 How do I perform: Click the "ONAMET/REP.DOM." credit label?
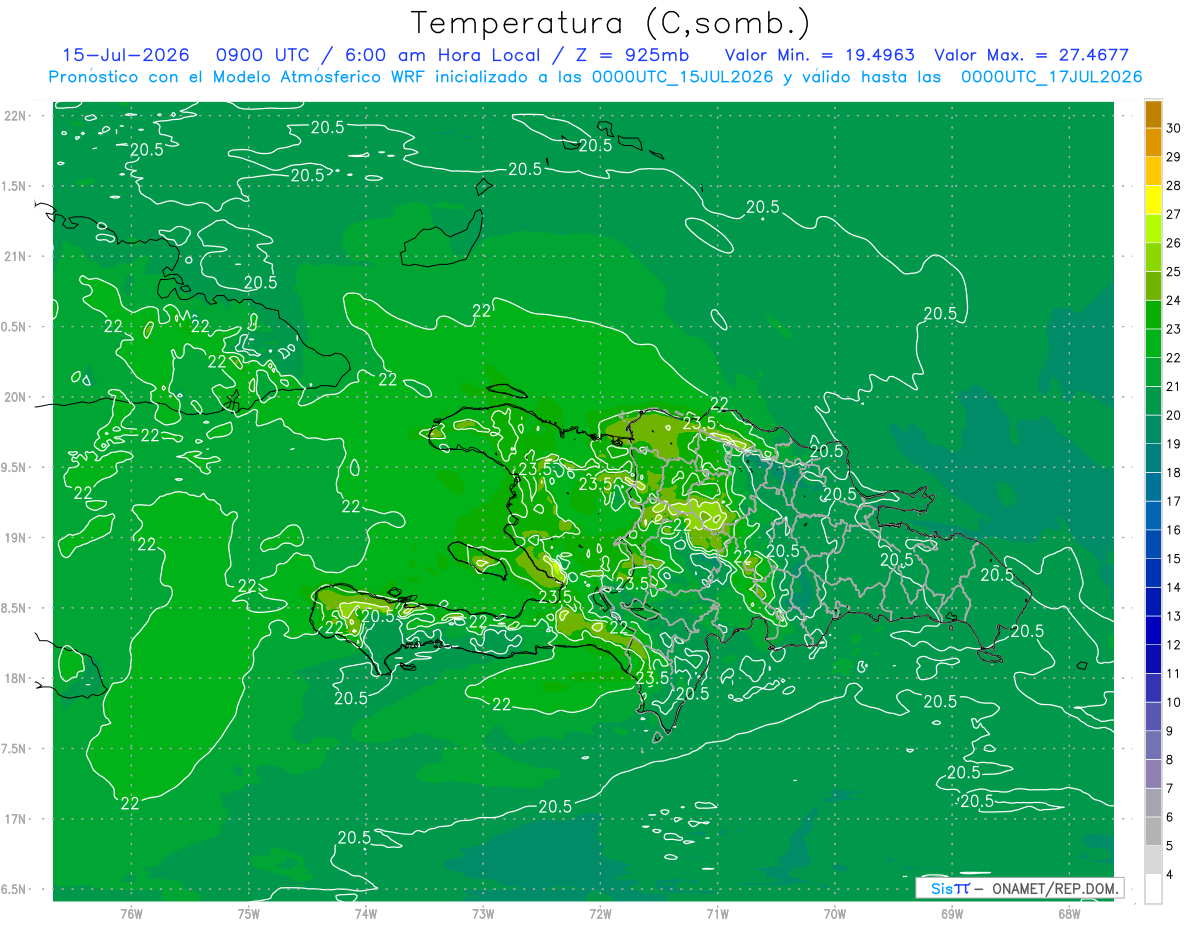pyautogui.click(x=1056, y=888)
